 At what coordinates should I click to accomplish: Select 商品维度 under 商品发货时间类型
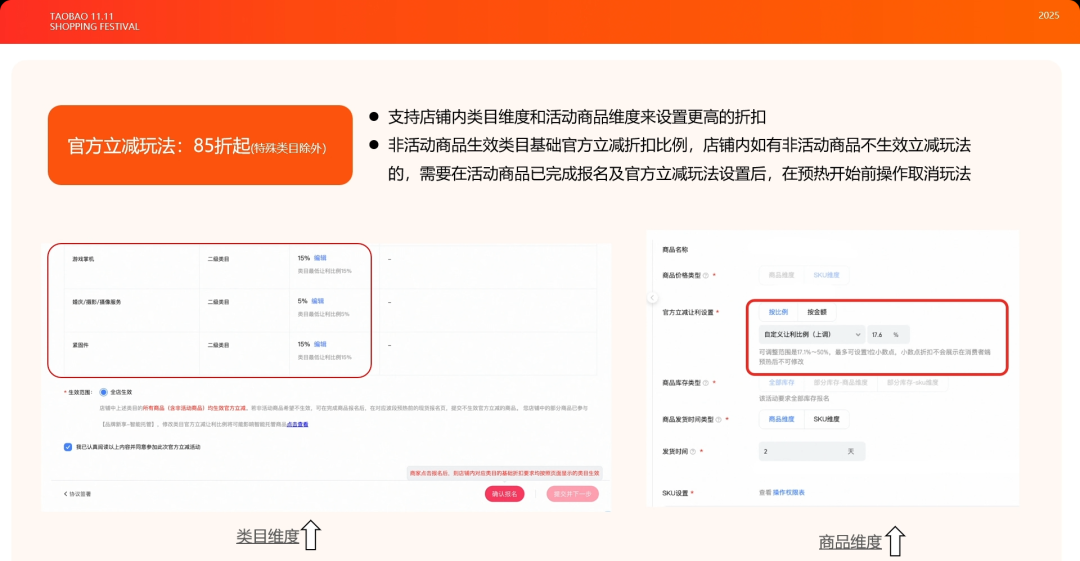[781, 419]
